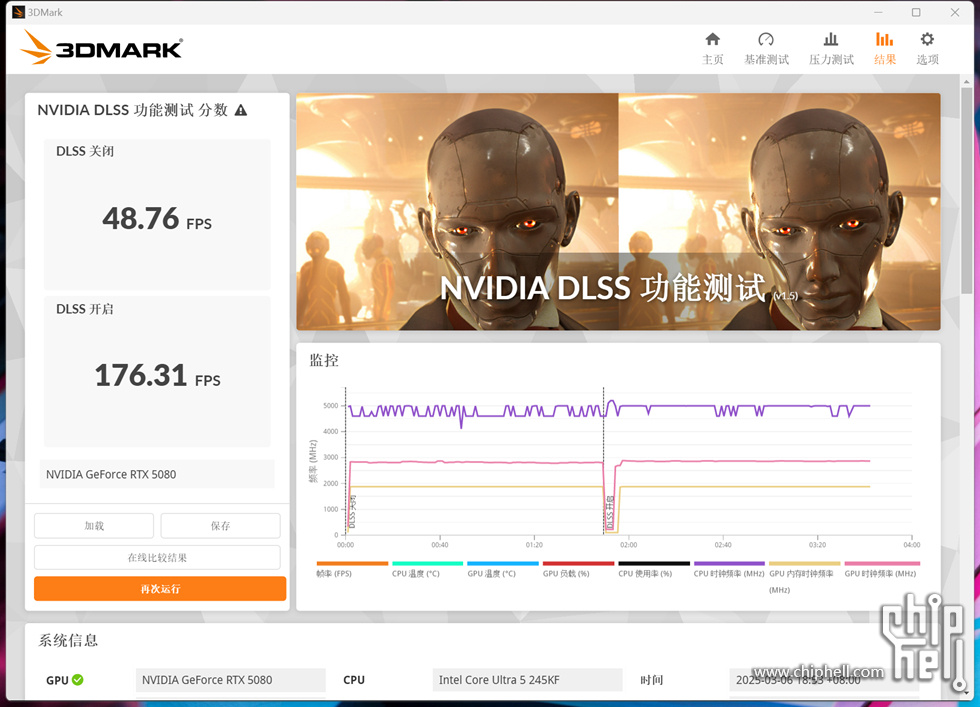Viewport: 980px width, 707px height.
Task: Click the 加载 load button
Action: 94,526
